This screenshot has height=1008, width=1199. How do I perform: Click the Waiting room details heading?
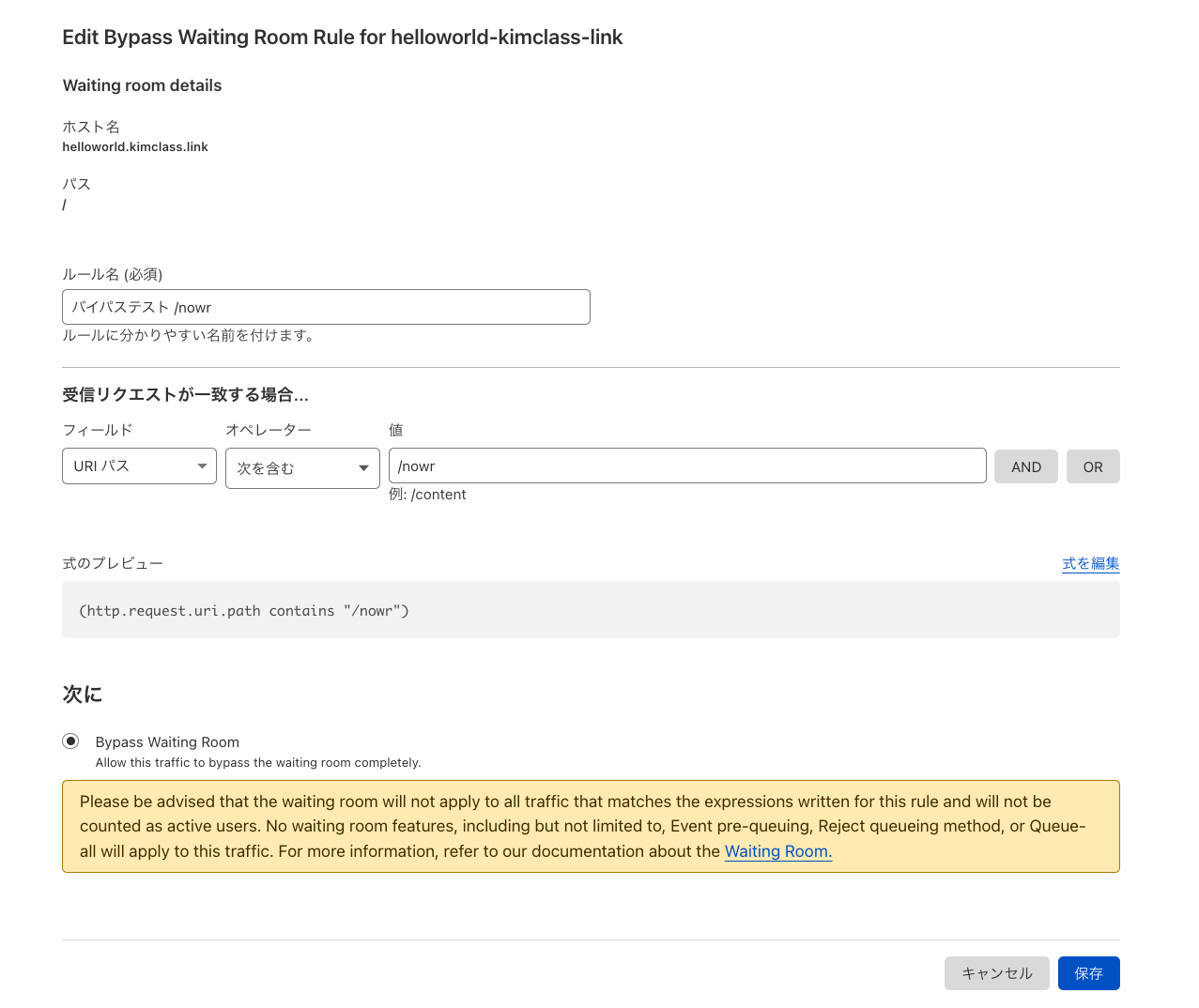(142, 85)
